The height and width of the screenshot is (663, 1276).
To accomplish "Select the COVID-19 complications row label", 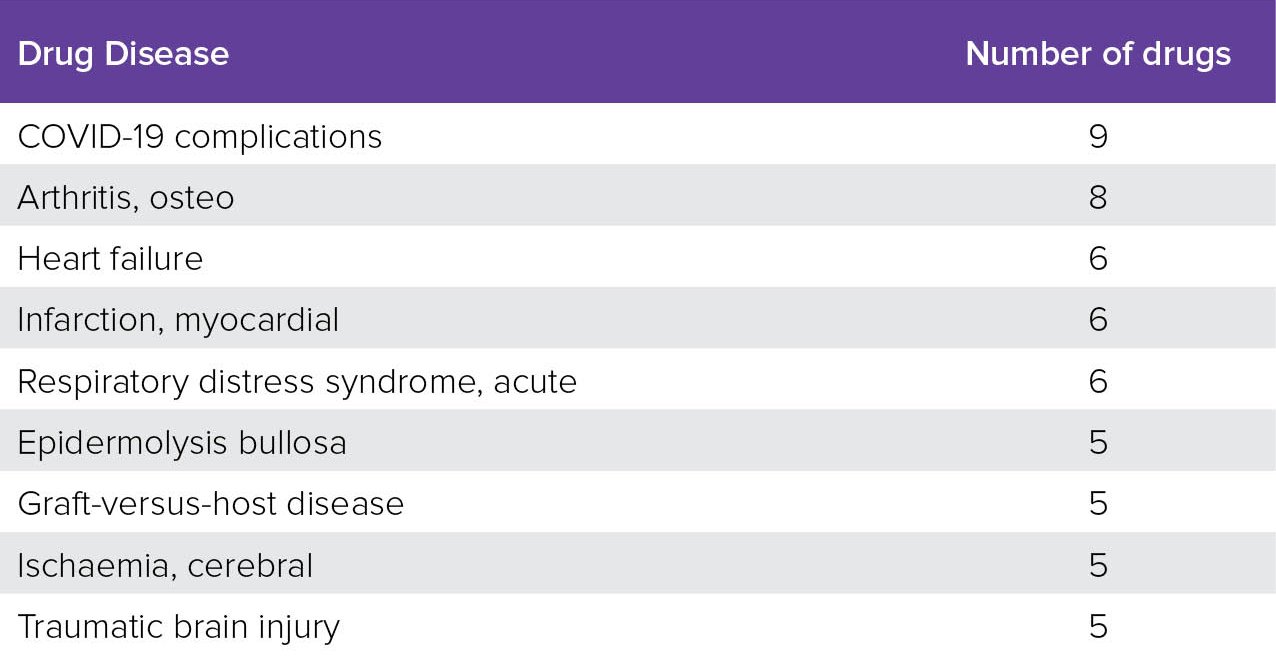I will pos(200,136).
